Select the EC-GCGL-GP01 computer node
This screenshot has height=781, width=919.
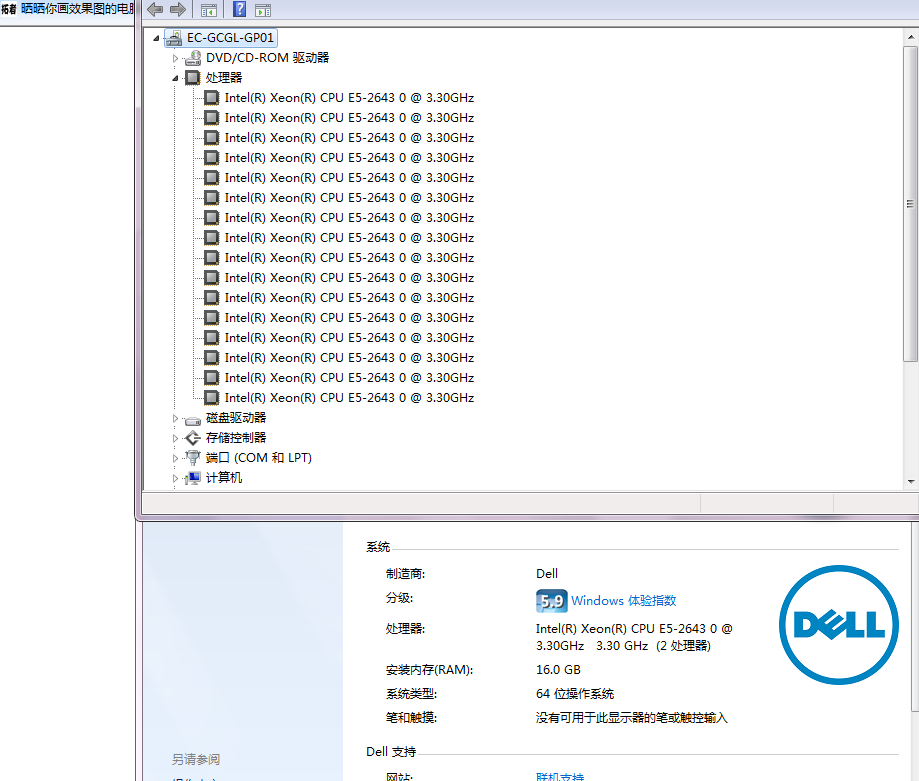tap(230, 37)
